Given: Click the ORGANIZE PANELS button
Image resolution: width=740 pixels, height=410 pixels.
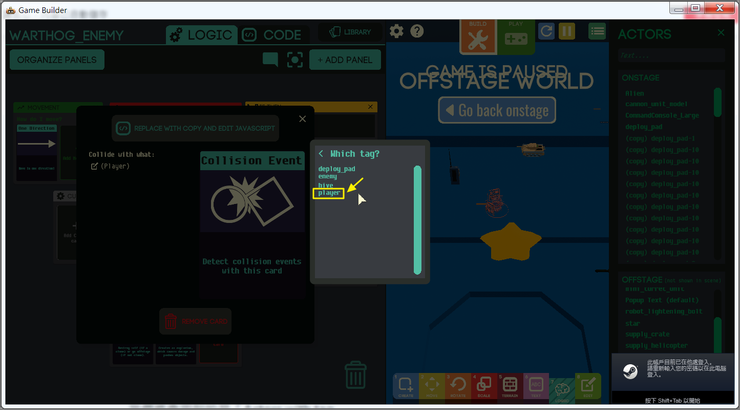Looking at the screenshot, I should 57,60.
